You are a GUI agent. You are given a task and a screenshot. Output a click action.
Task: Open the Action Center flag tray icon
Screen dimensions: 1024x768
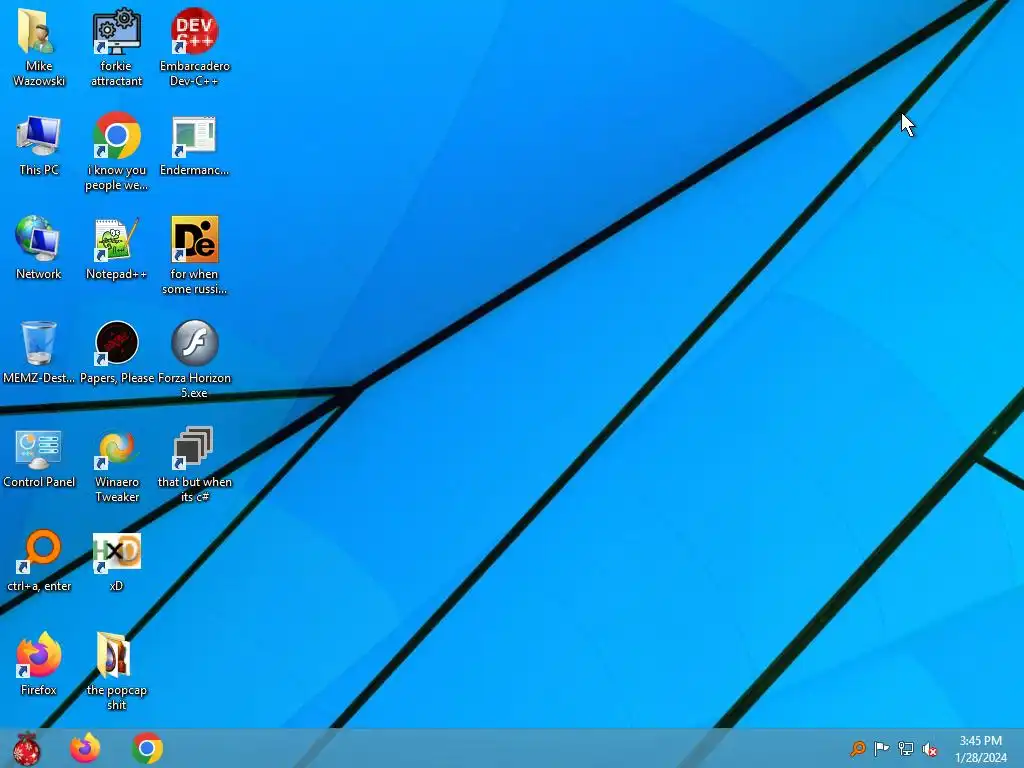pos(882,748)
